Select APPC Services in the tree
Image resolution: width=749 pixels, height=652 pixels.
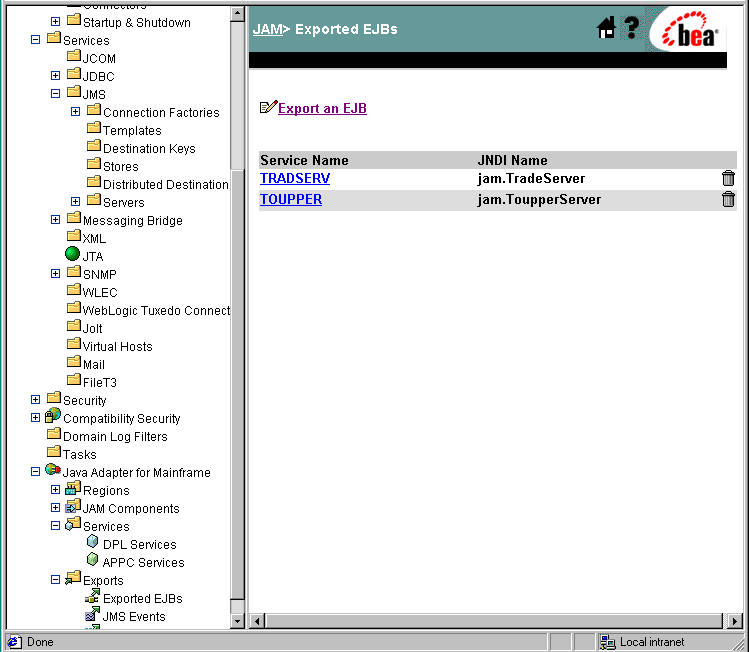pos(143,562)
